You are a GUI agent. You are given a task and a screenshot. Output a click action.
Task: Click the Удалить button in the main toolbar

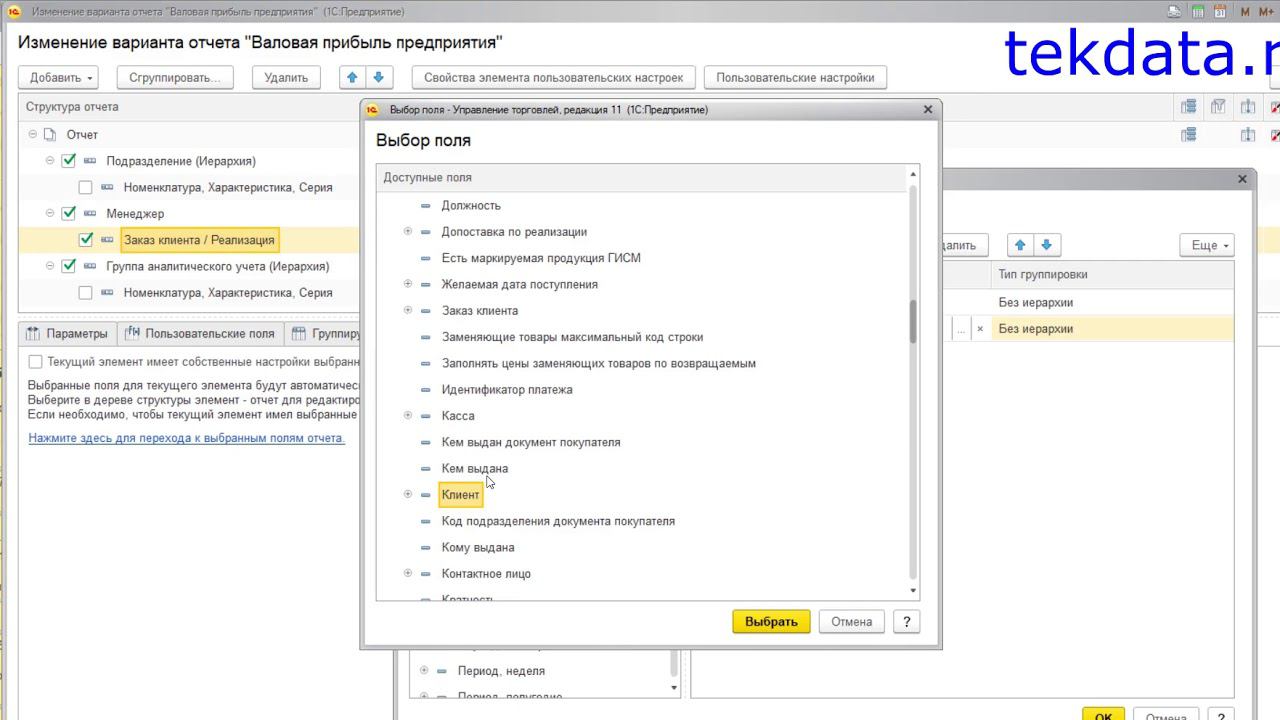tap(286, 77)
